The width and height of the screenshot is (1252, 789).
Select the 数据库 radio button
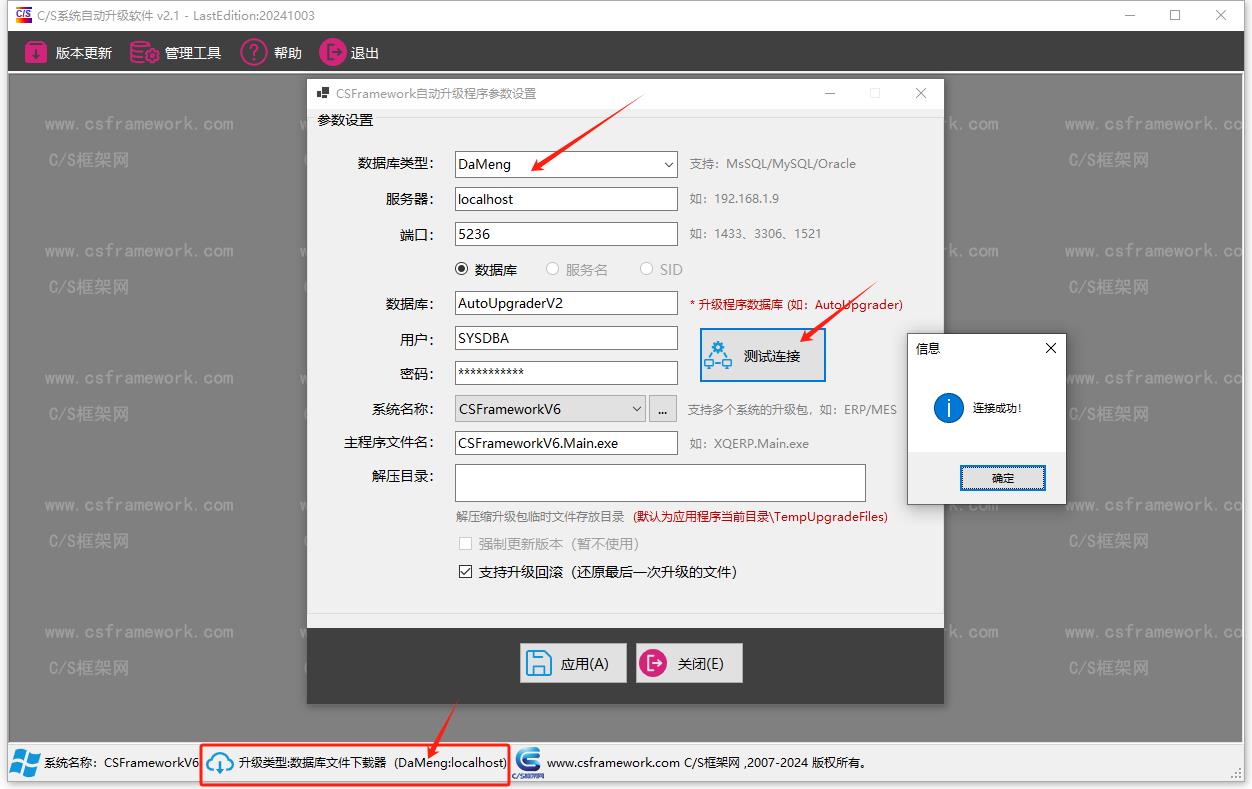coord(462,269)
